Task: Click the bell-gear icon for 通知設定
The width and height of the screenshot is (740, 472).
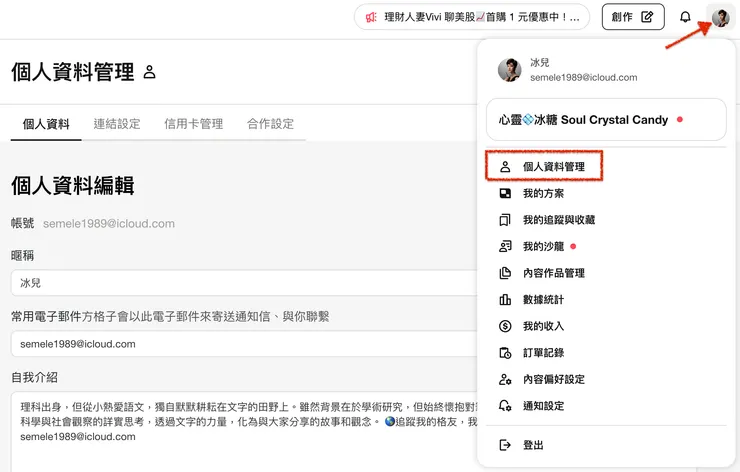Action: (x=505, y=405)
